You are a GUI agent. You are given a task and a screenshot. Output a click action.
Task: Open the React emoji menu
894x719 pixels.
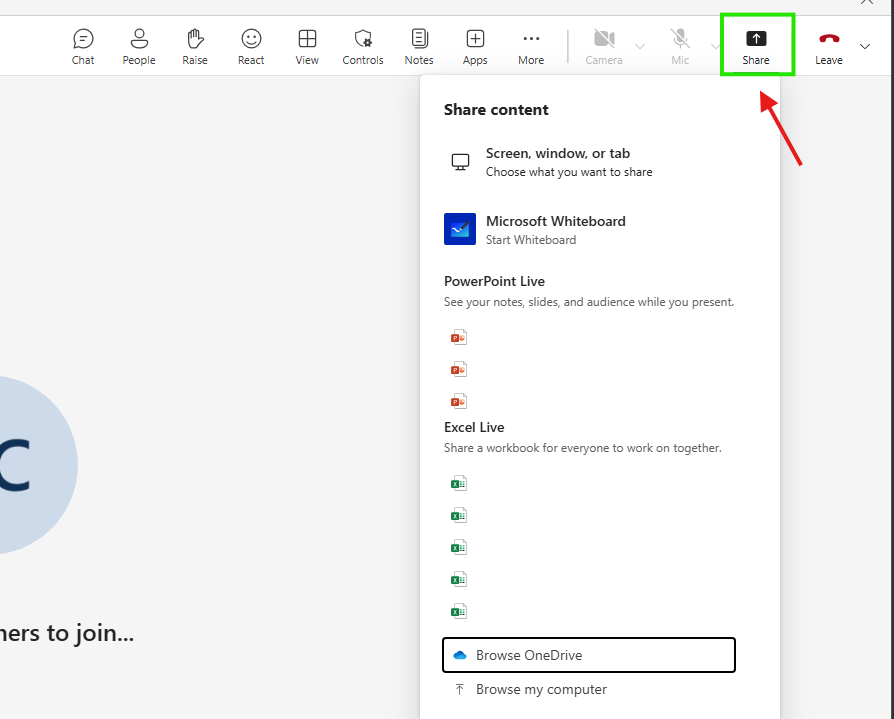click(x=251, y=47)
